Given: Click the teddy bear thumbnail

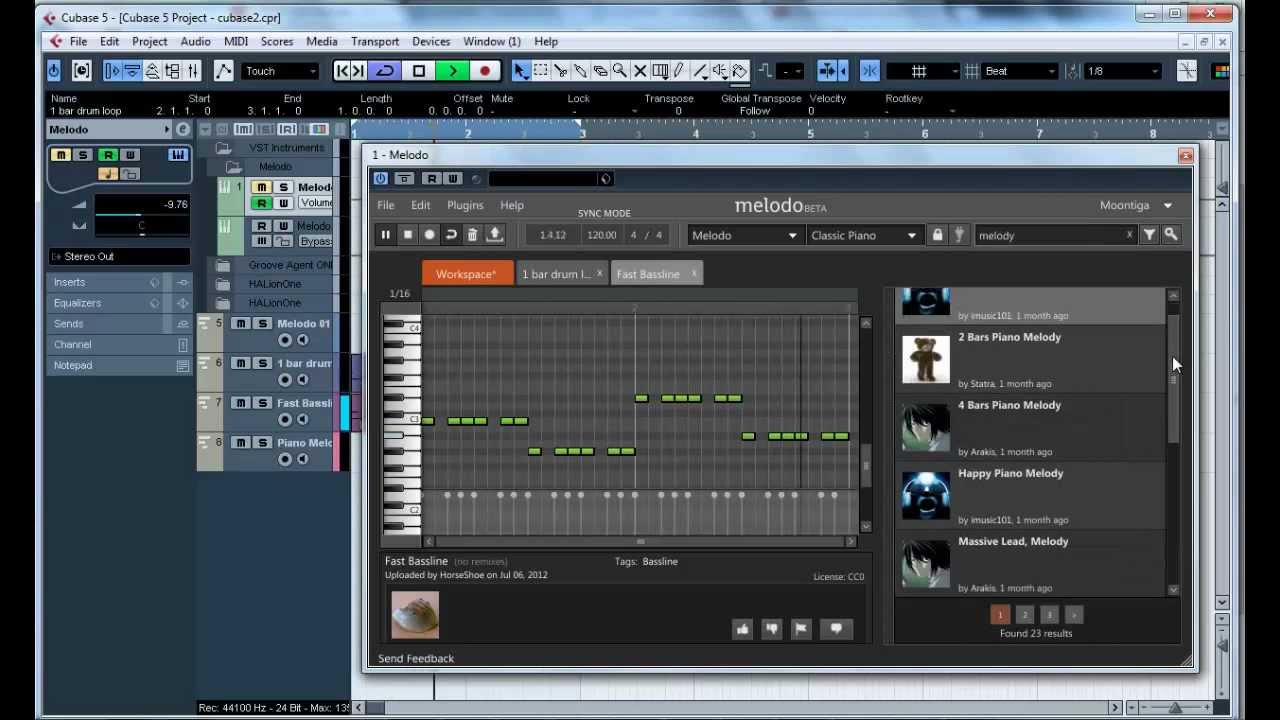Looking at the screenshot, I should tap(925, 359).
